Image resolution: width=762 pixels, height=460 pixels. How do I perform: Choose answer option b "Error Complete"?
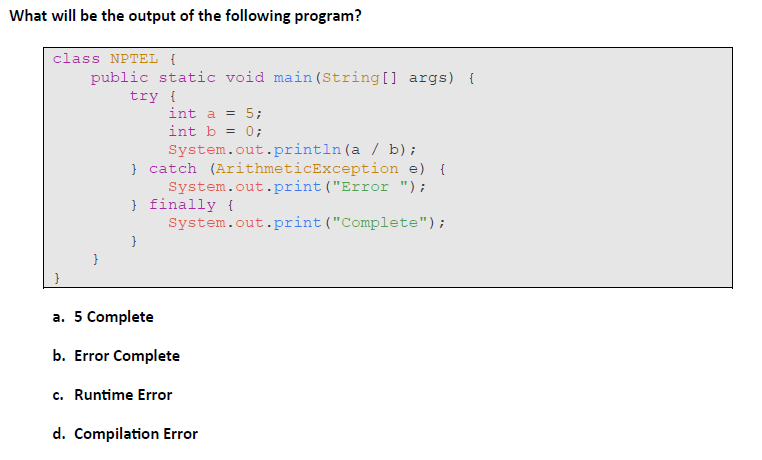point(116,356)
